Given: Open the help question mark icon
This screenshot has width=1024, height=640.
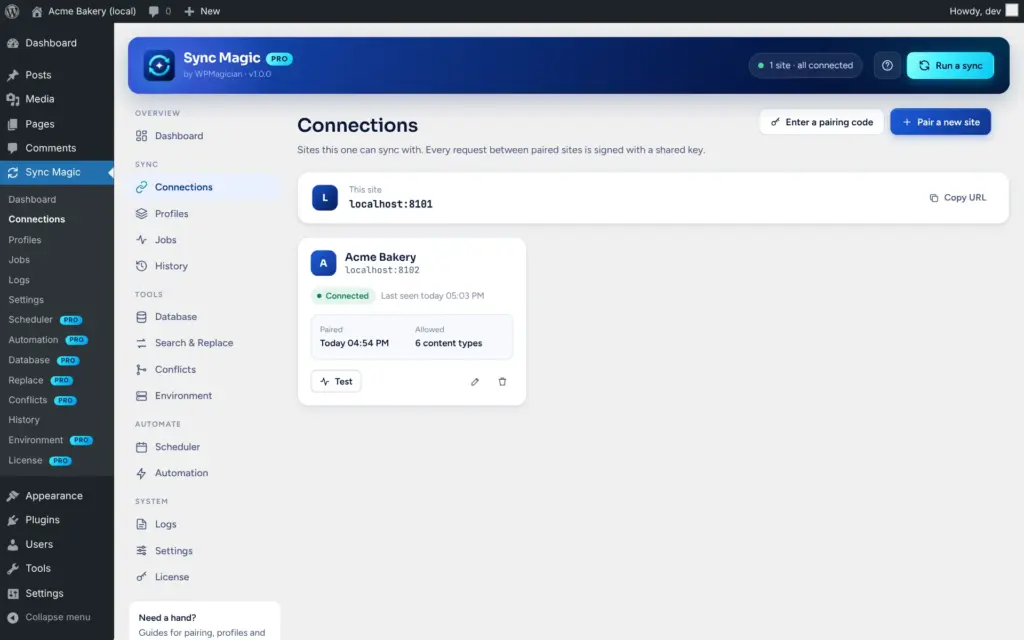Looking at the screenshot, I should pyautogui.click(x=887, y=65).
